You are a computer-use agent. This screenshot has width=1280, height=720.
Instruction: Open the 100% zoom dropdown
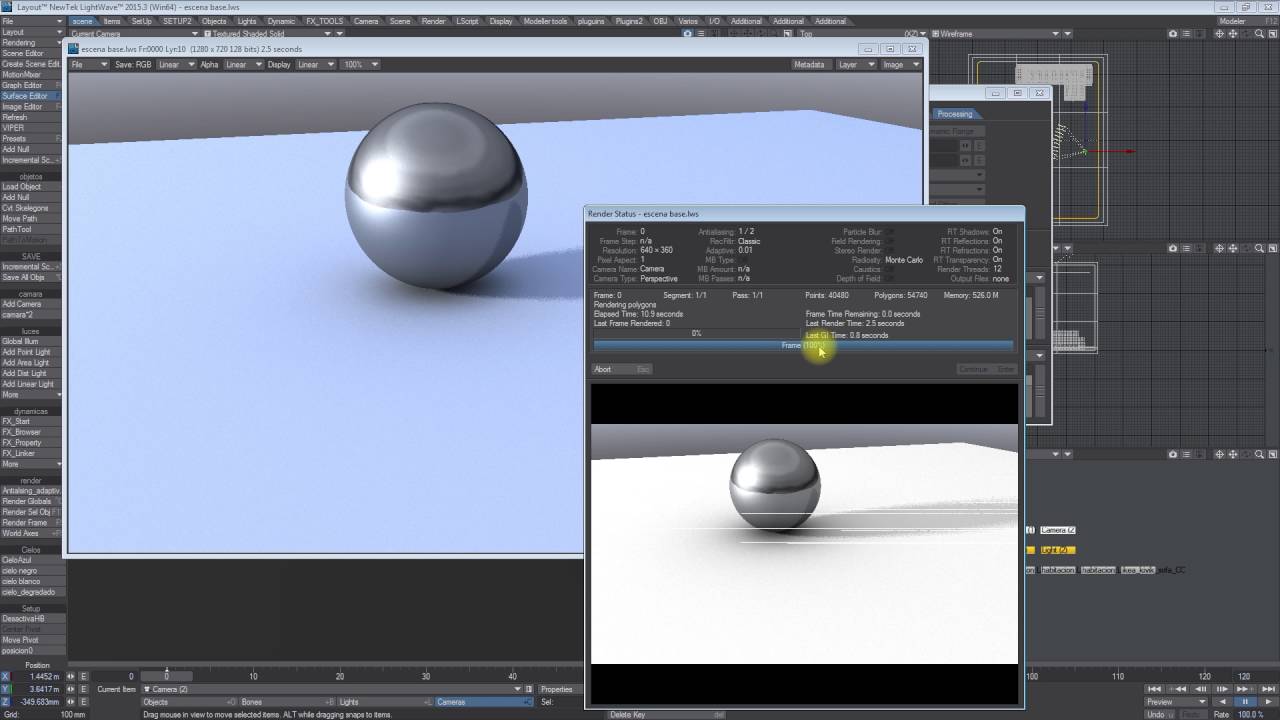click(361, 65)
